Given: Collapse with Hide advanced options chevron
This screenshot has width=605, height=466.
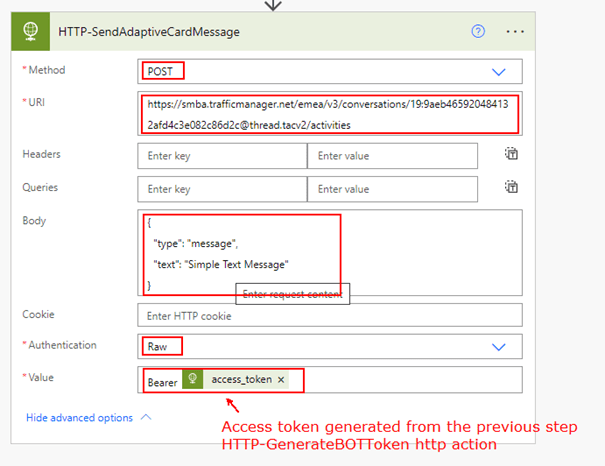Looking at the screenshot, I should coord(146,418).
